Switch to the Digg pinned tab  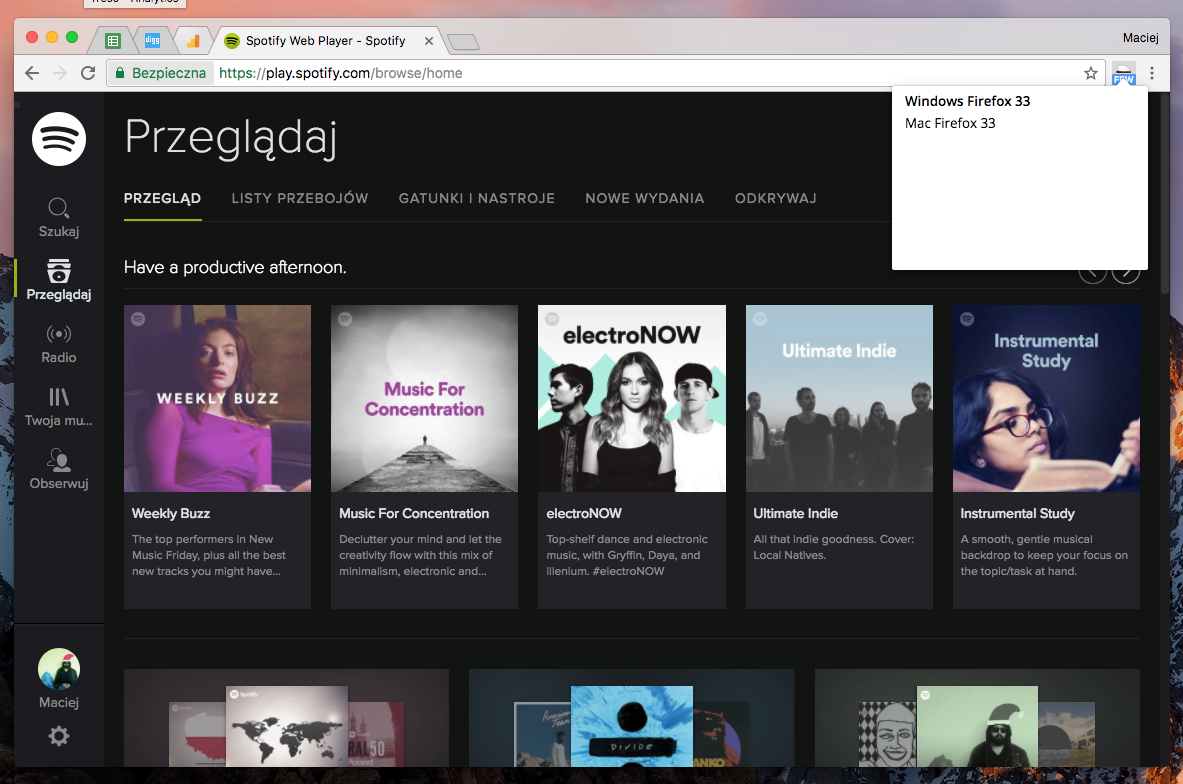pos(152,41)
